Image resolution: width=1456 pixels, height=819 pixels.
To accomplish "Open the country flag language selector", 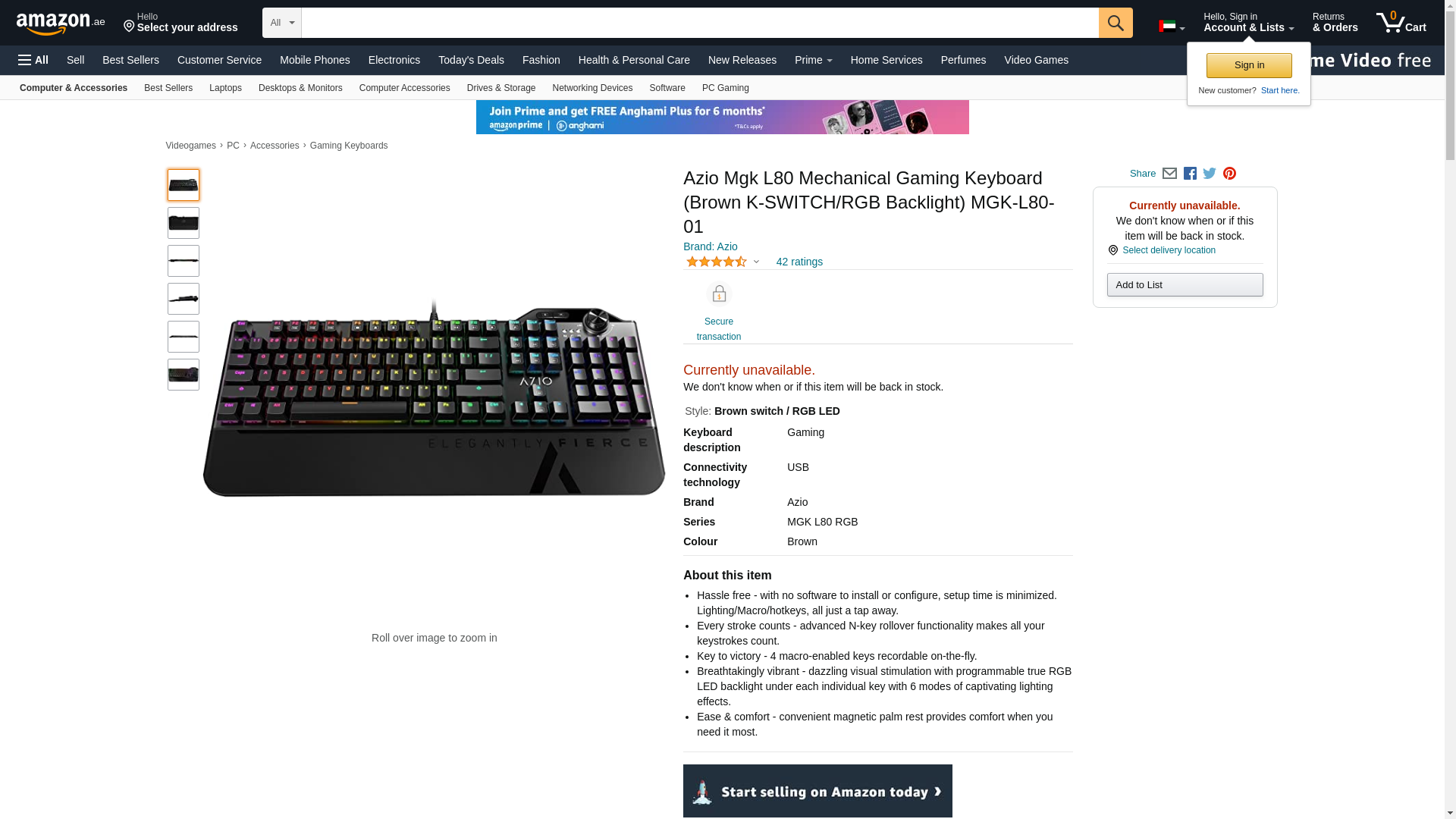I will pos(1172,27).
